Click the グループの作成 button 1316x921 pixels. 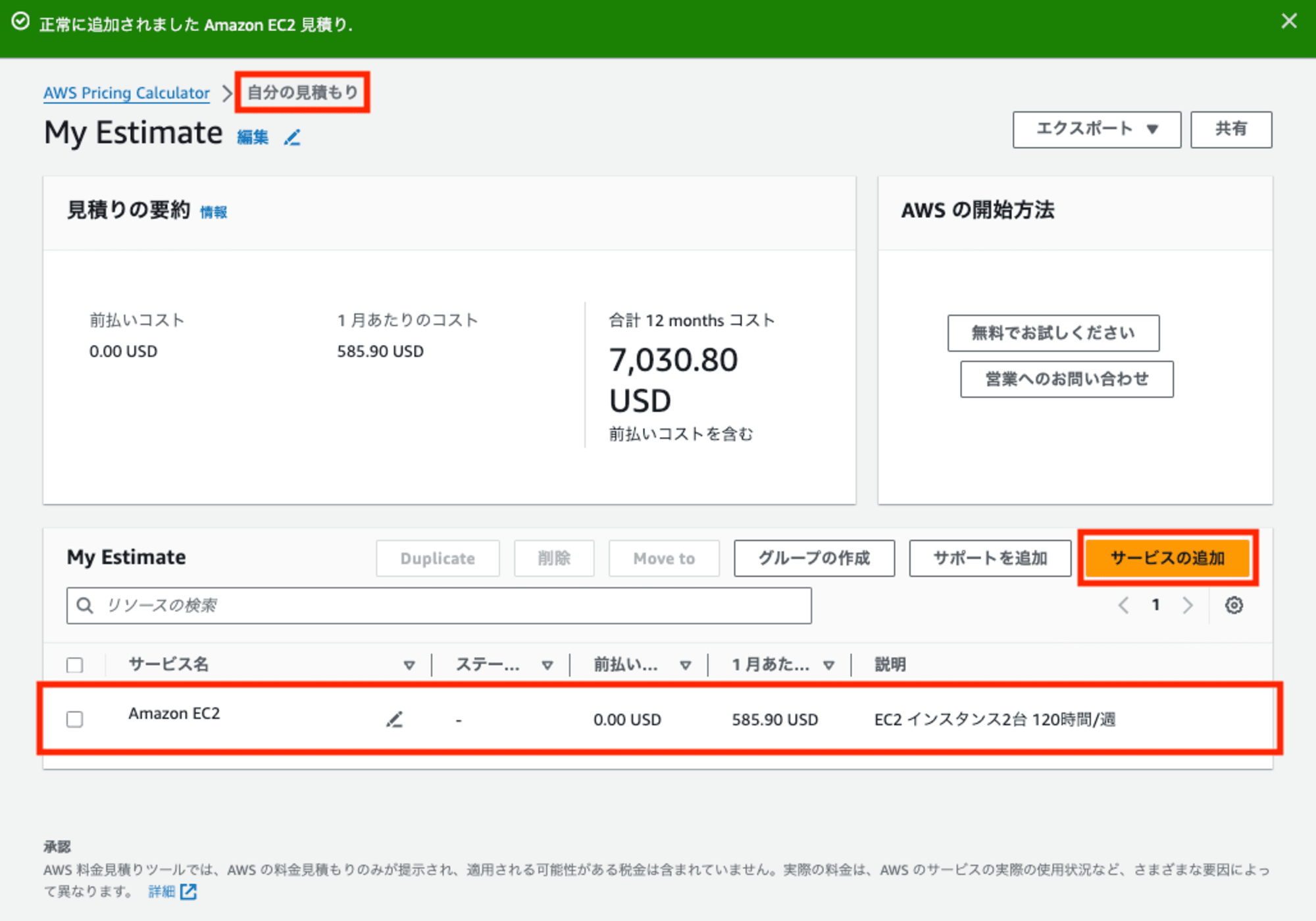(814, 558)
